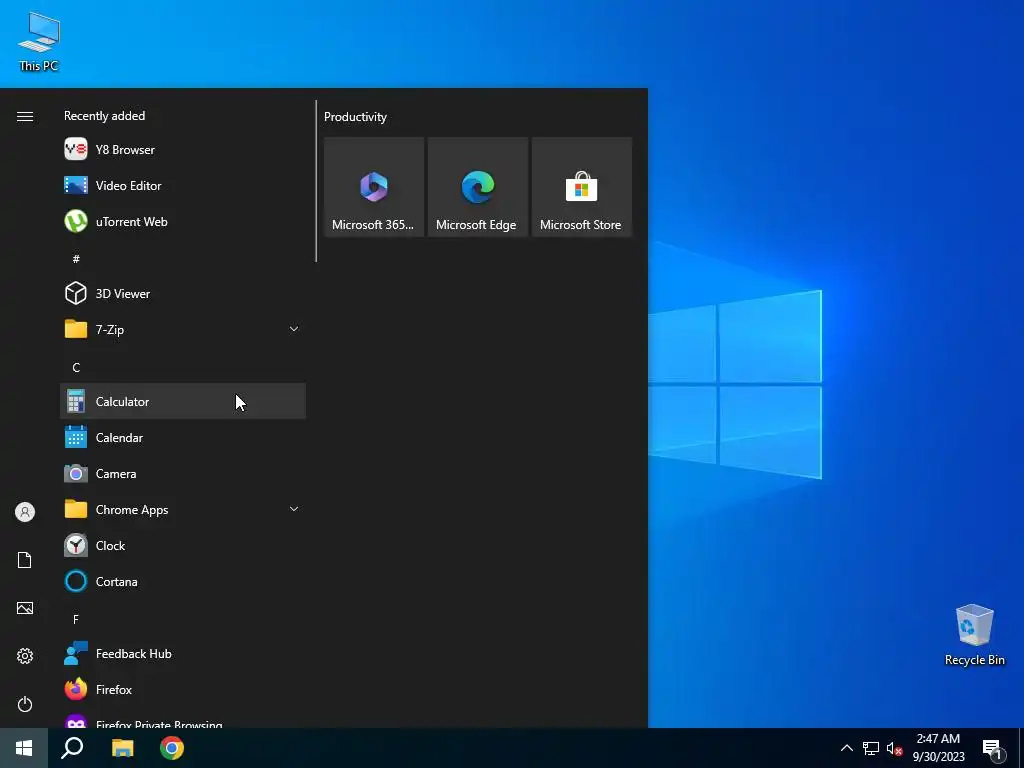Select the This PC desktop icon
Screen dimensions: 1024x768
(x=39, y=42)
